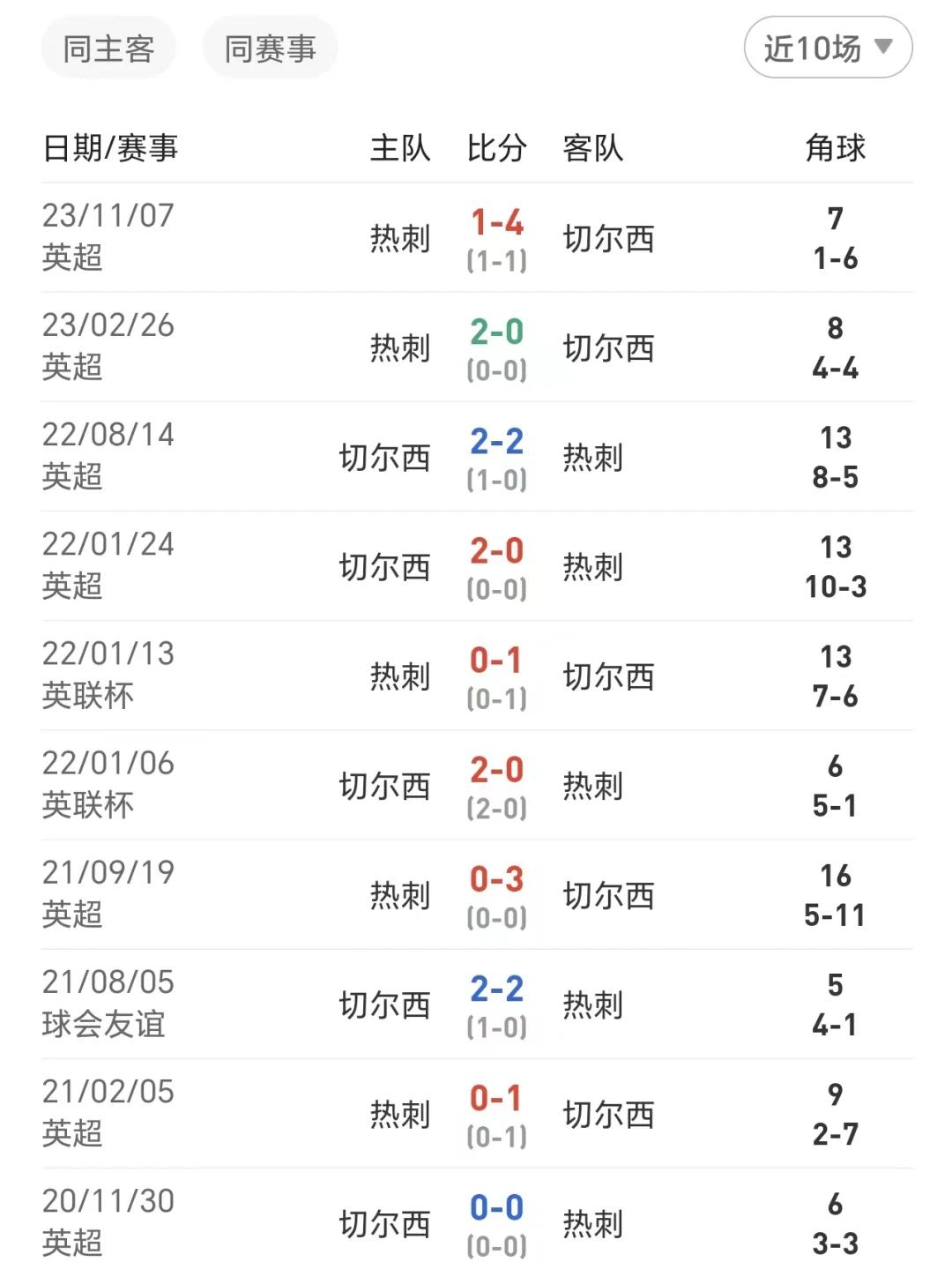The image size is (952, 1262).
Task: Click the 主队 column header
Action: point(400,147)
